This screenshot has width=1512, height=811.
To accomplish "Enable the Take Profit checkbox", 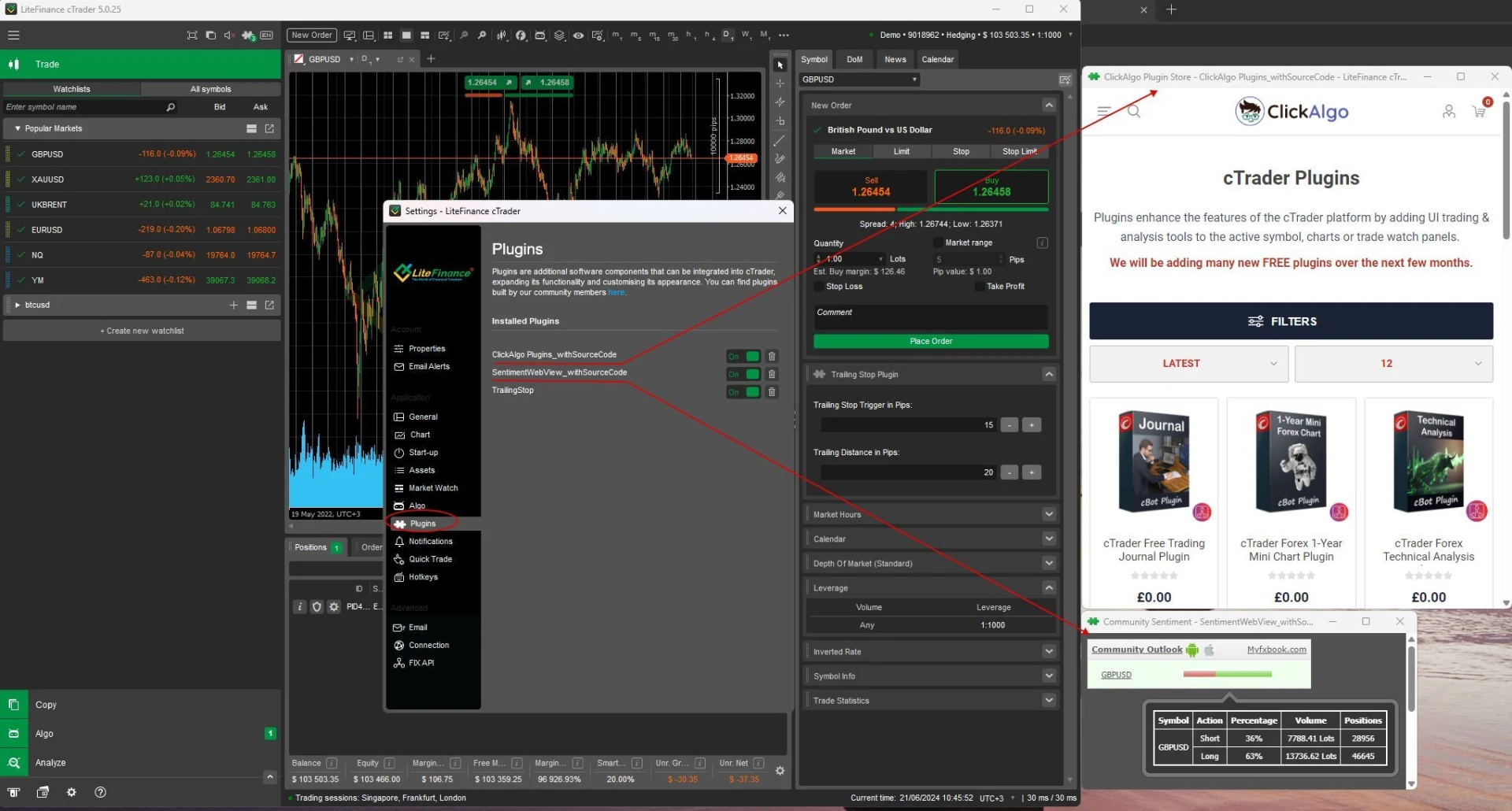I will click(980, 287).
